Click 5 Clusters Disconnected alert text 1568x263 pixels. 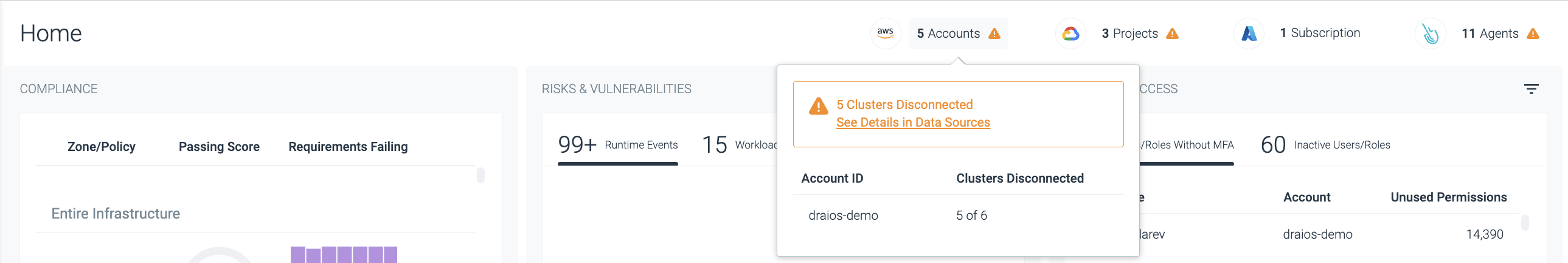point(904,105)
